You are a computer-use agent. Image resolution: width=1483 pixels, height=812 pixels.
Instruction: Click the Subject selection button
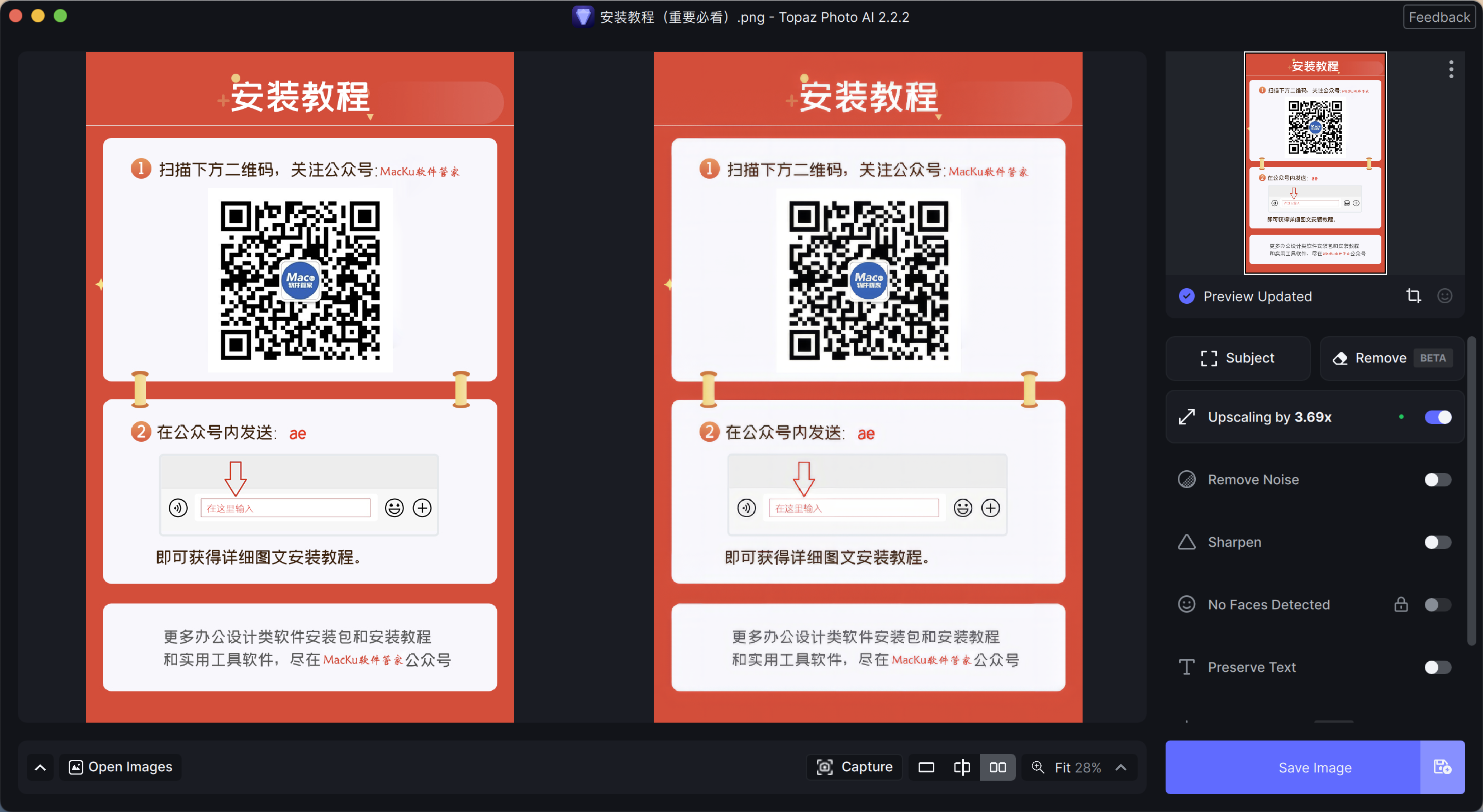1238,358
